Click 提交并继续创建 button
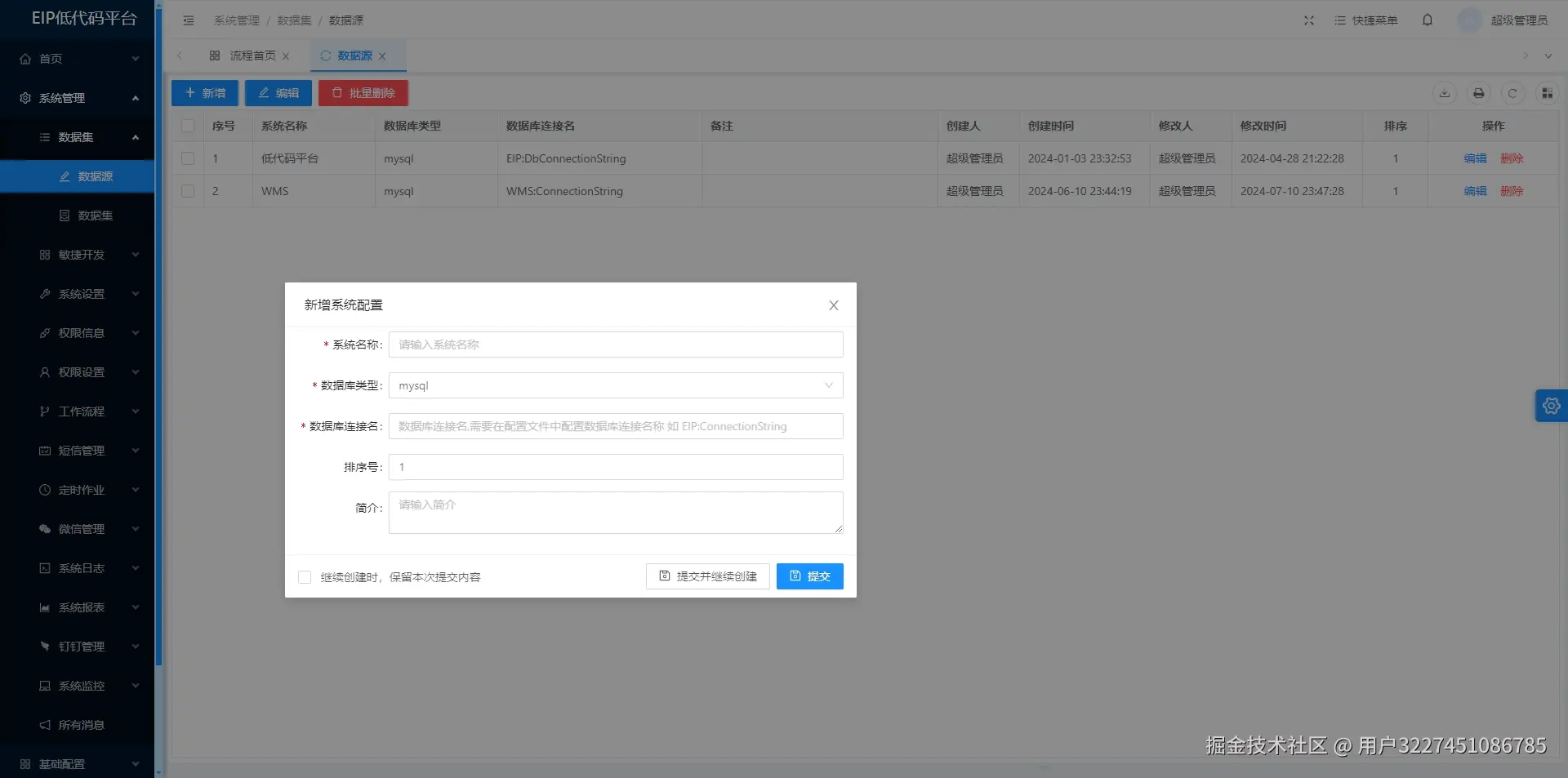 [708, 576]
